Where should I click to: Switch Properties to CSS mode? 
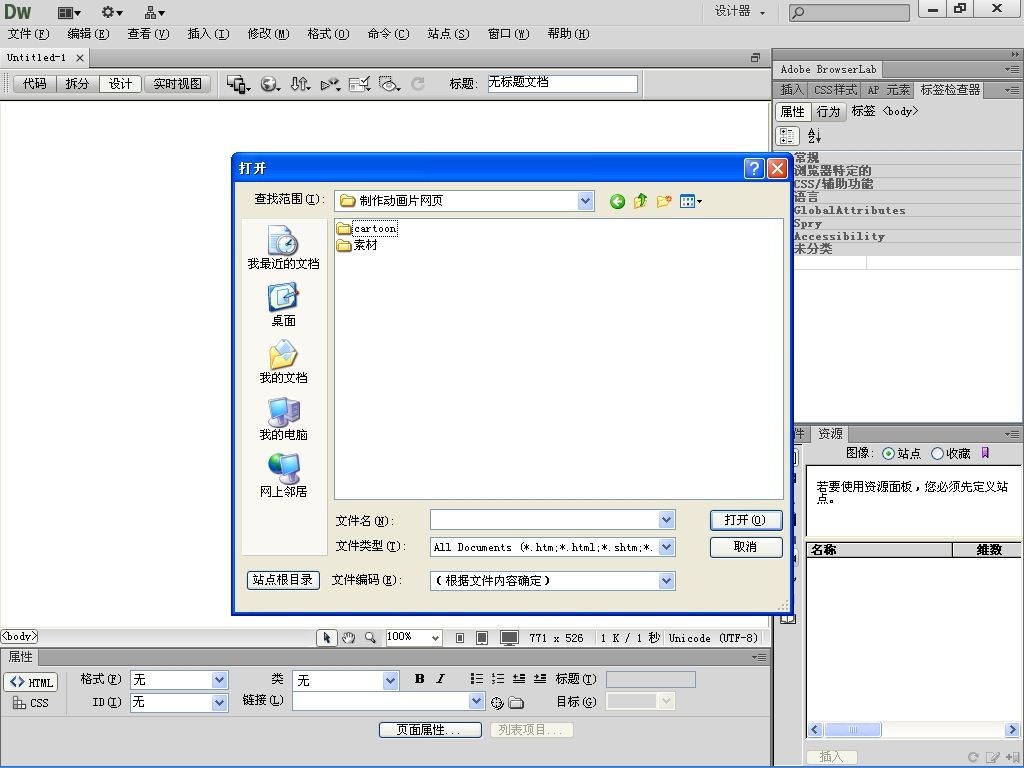(31, 703)
